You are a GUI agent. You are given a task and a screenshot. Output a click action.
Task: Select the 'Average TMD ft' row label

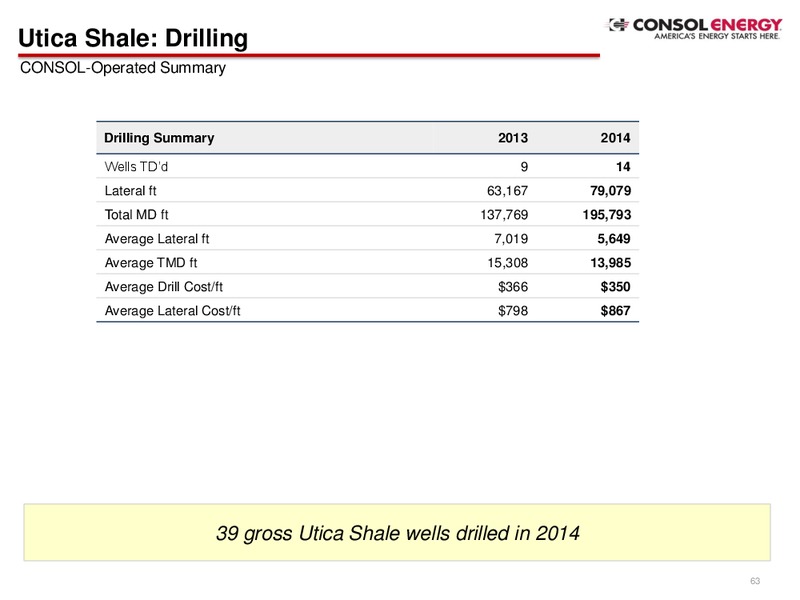coord(151,263)
